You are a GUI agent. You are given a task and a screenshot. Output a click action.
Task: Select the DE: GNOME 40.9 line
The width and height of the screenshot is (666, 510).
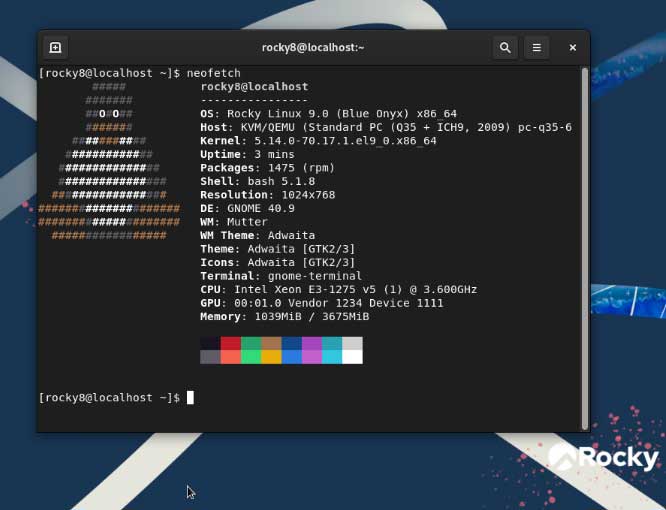247,209
